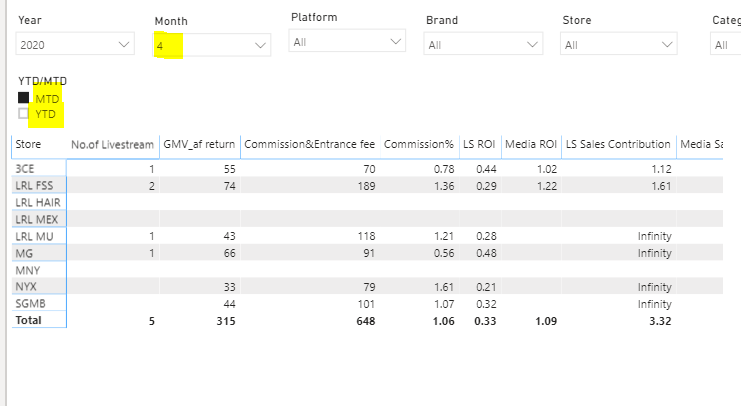Open the Brand slicer dropdown
This screenshot has width=741, height=406.
(x=483, y=44)
